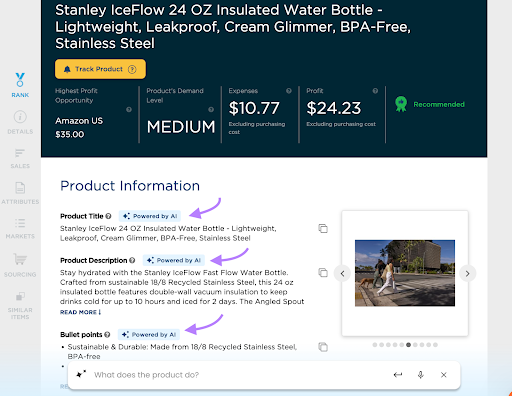Expand description with READ MORE link

pos(80,312)
